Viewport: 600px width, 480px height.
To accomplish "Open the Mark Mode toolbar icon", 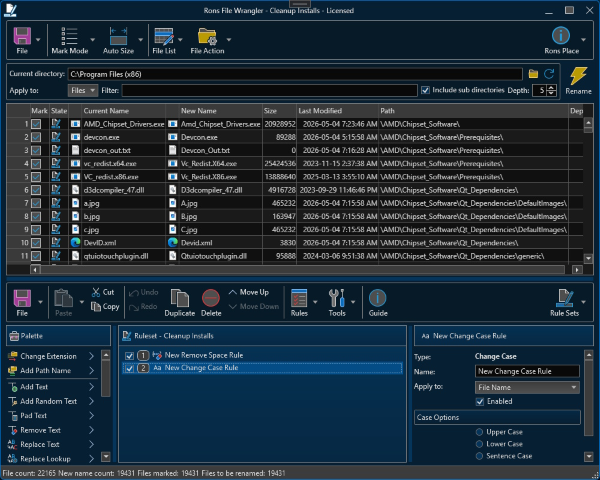I will (x=70, y=36).
